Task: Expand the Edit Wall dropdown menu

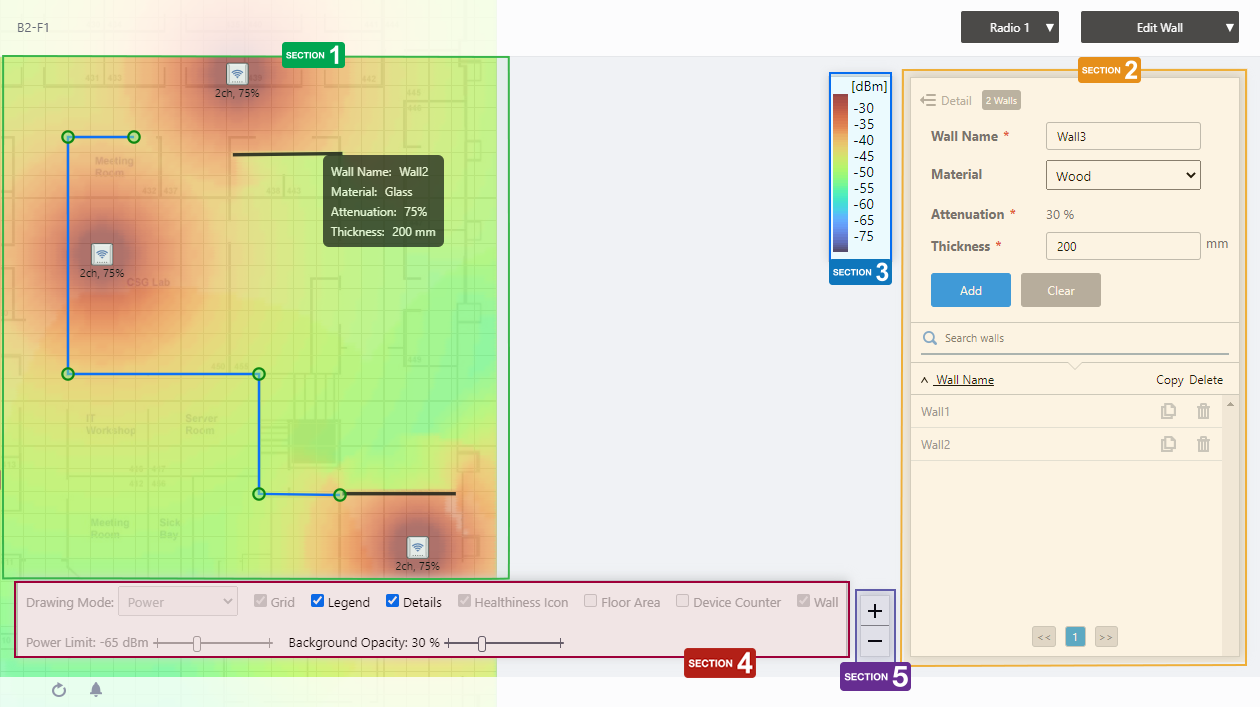Action: click(1160, 28)
